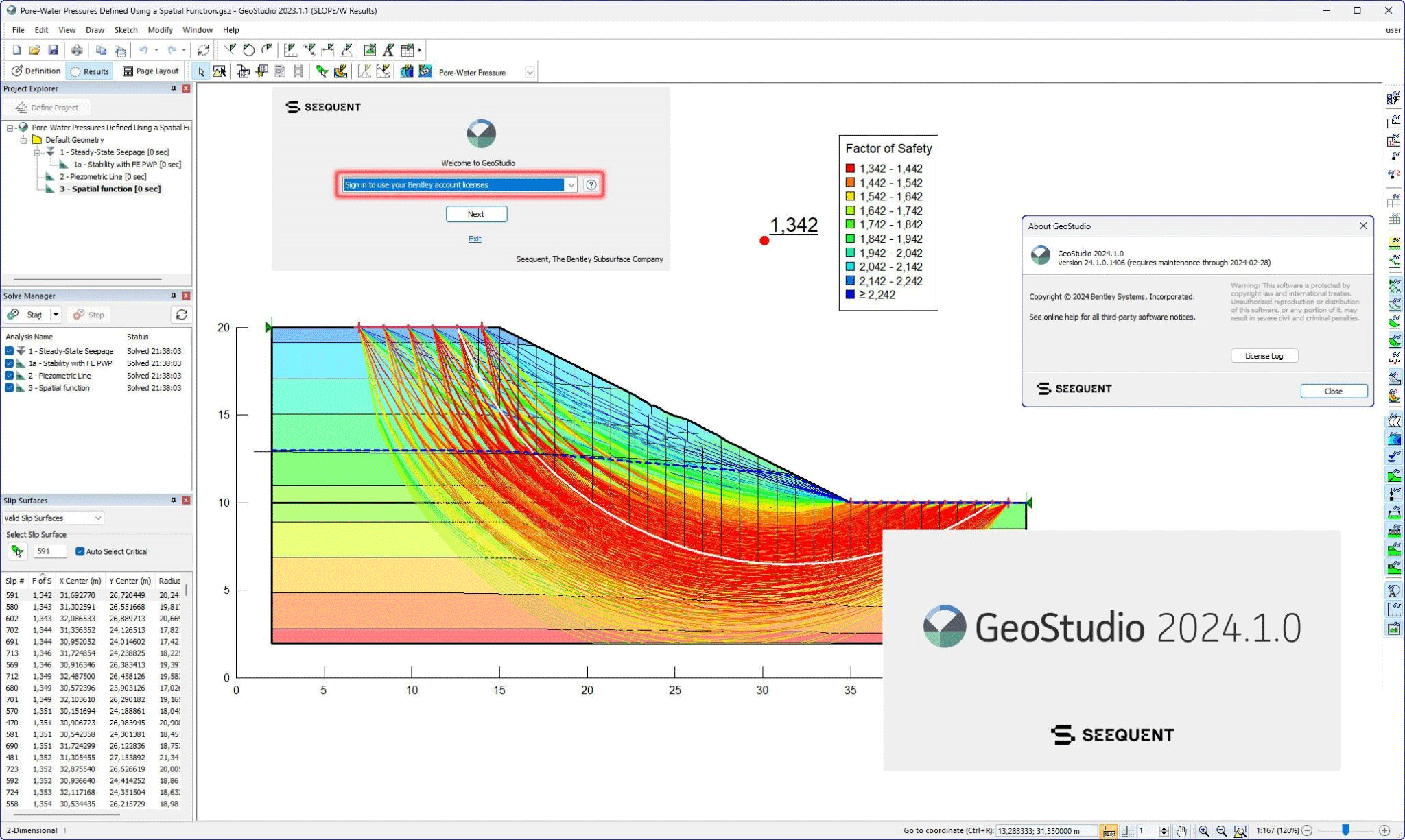Click the Go to coordinate input field

pyautogui.click(x=1046, y=830)
